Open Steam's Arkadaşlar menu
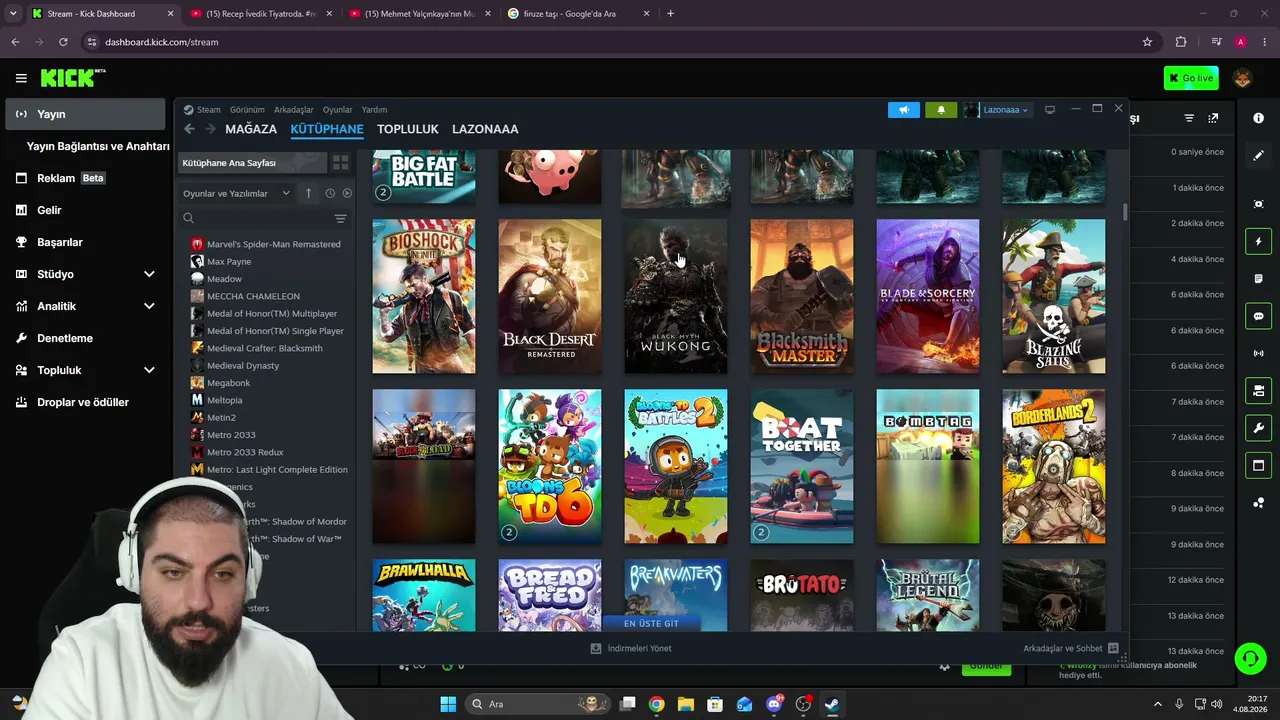The height and width of the screenshot is (720, 1280). 294,110
